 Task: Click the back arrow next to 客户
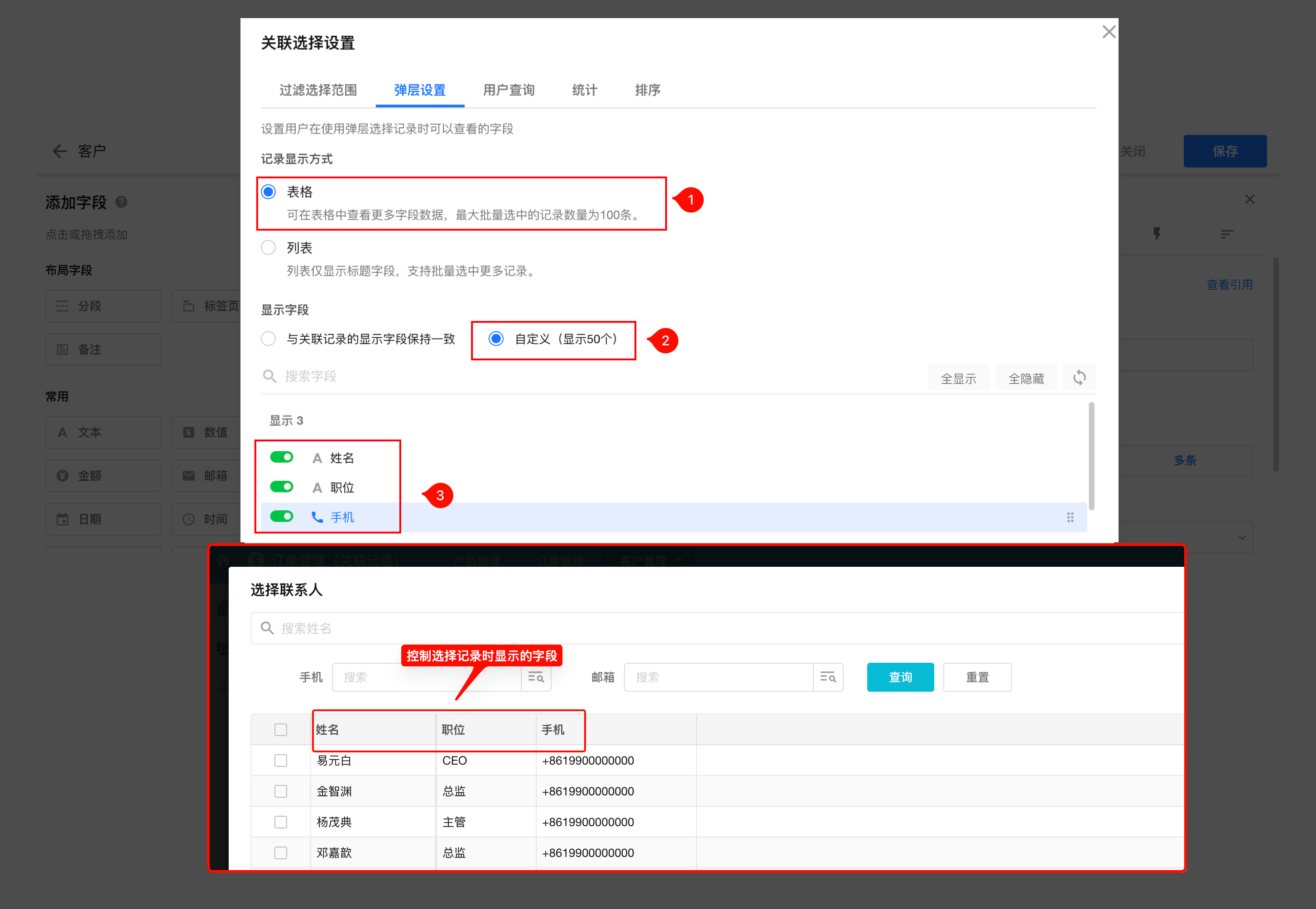(x=60, y=151)
